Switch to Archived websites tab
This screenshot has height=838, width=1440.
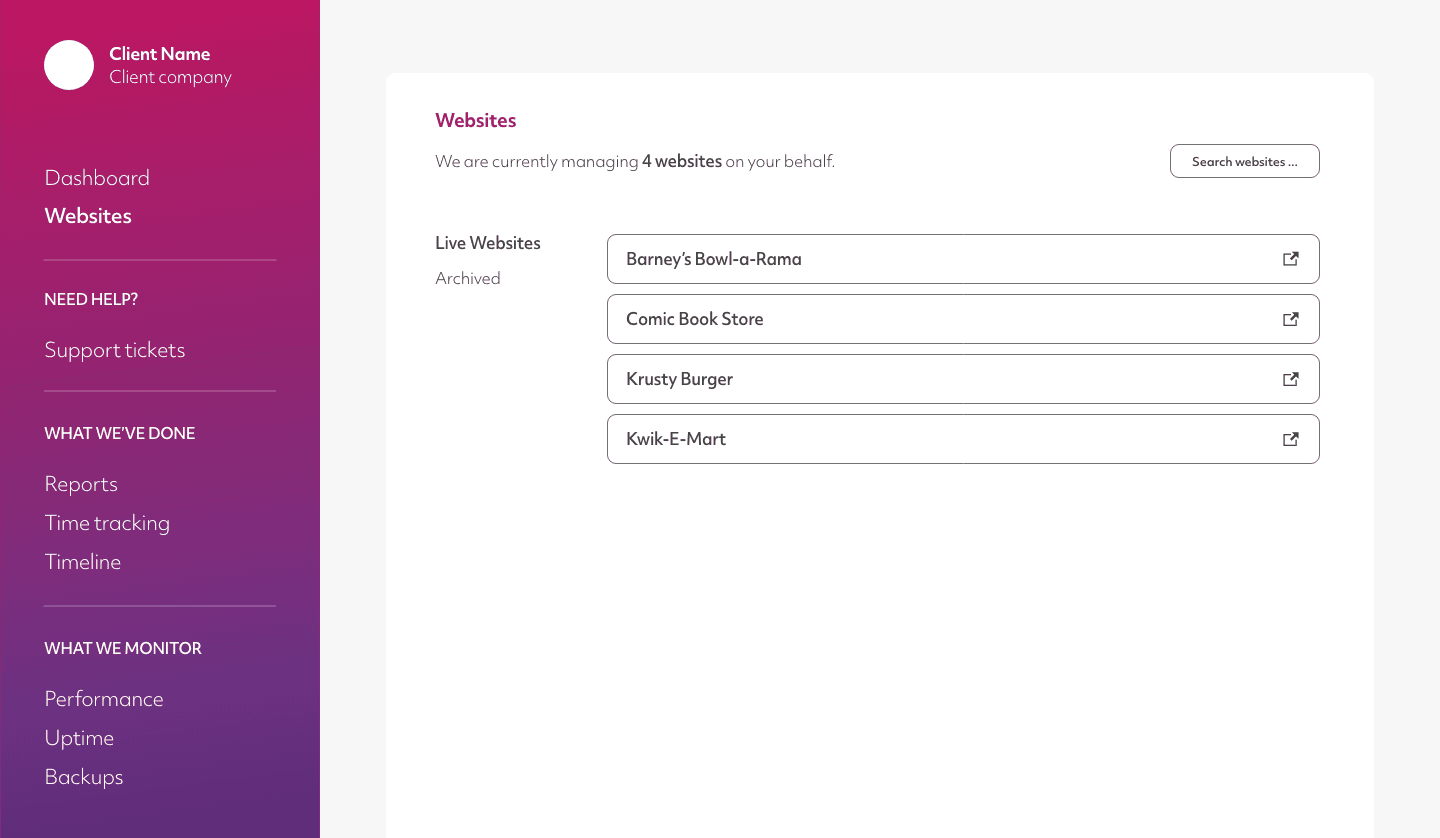[468, 279]
